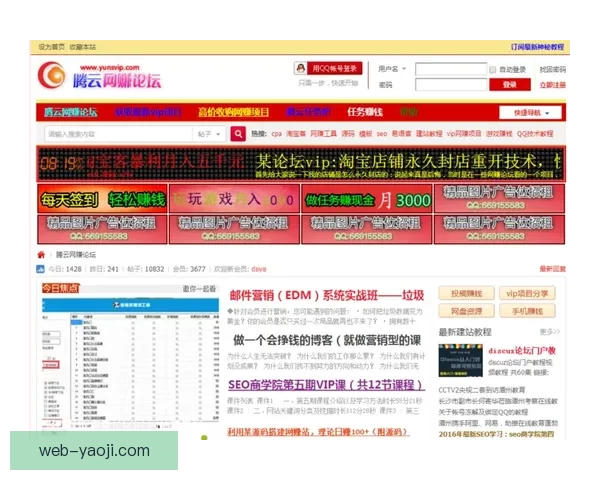This screenshot has width=600, height=480.
Task: Click hot search keyword seo
Action: [x=382, y=134]
